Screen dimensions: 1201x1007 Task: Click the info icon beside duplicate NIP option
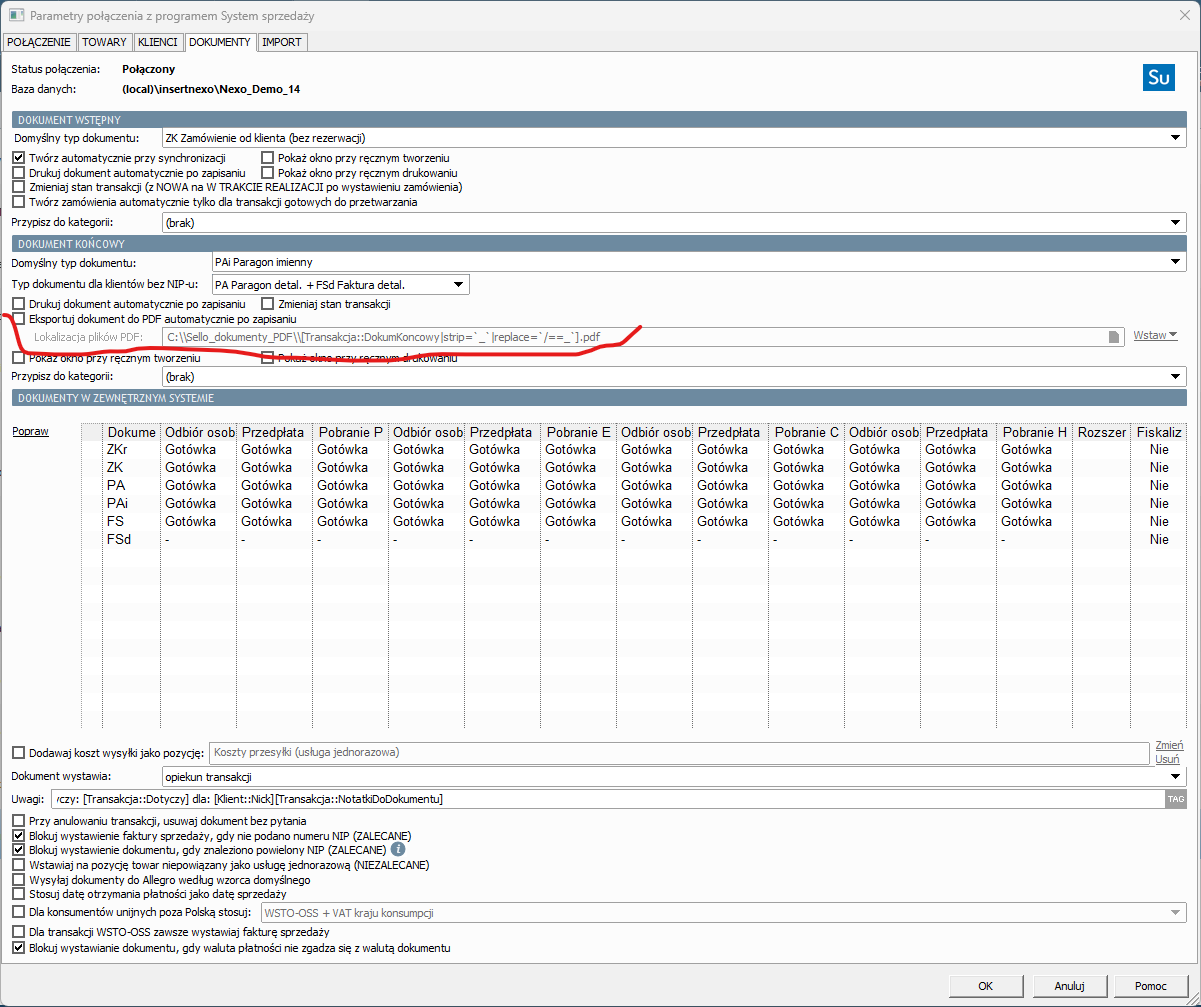point(397,849)
